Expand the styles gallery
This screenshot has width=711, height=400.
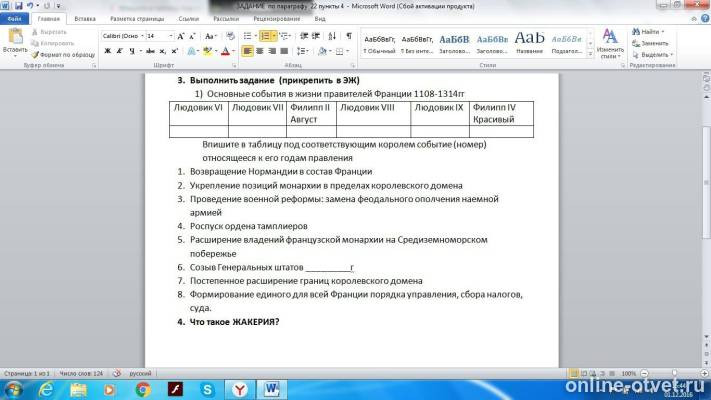point(590,54)
